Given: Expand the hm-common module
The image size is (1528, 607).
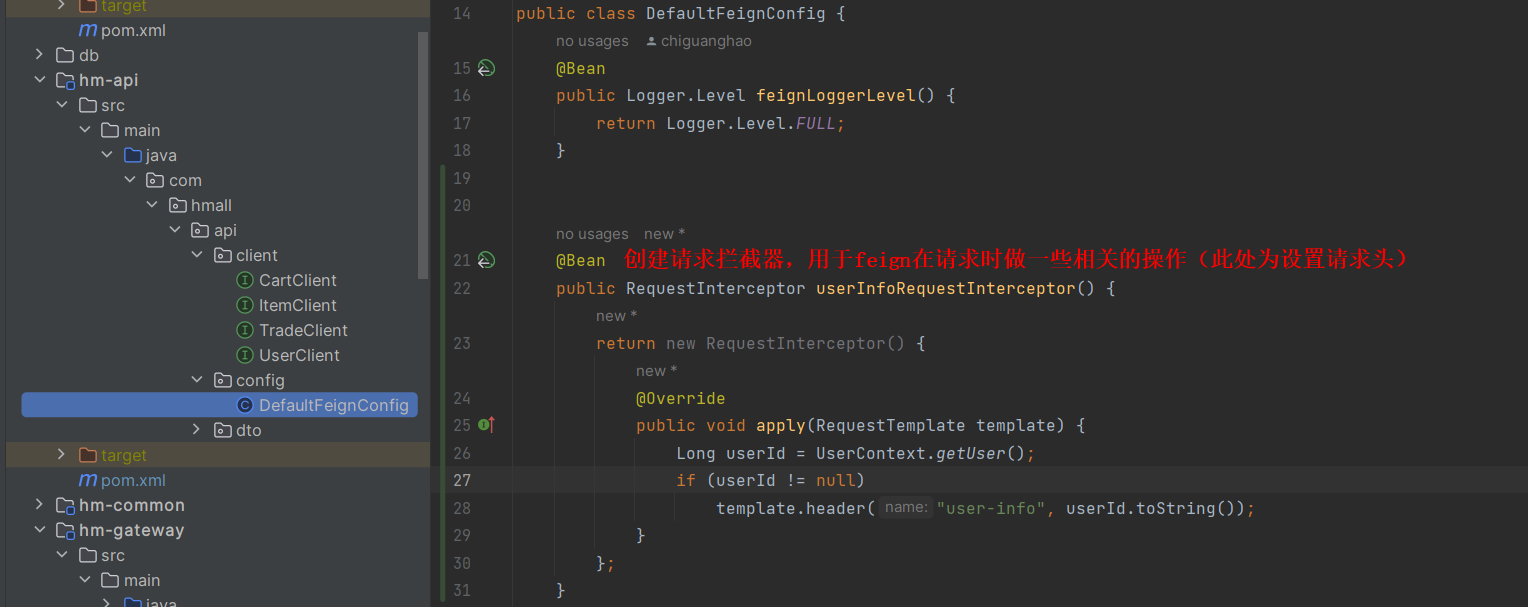Looking at the screenshot, I should (39, 505).
